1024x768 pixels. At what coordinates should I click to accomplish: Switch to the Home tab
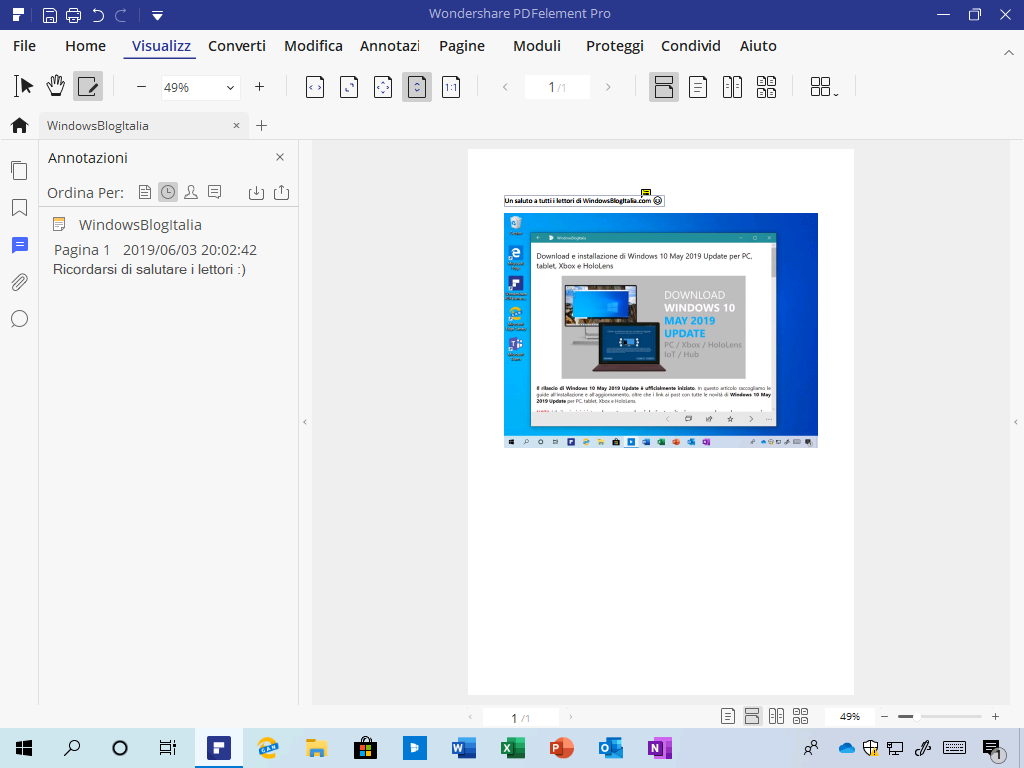86,46
